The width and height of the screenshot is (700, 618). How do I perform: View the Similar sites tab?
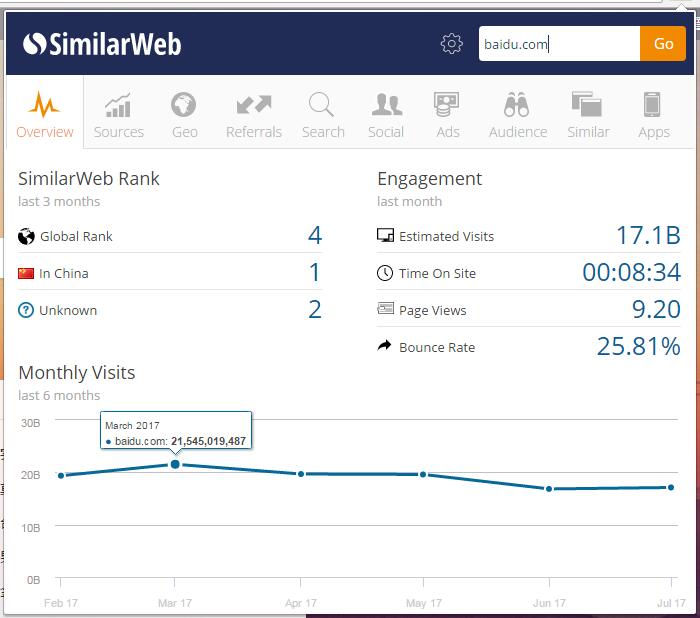click(587, 115)
